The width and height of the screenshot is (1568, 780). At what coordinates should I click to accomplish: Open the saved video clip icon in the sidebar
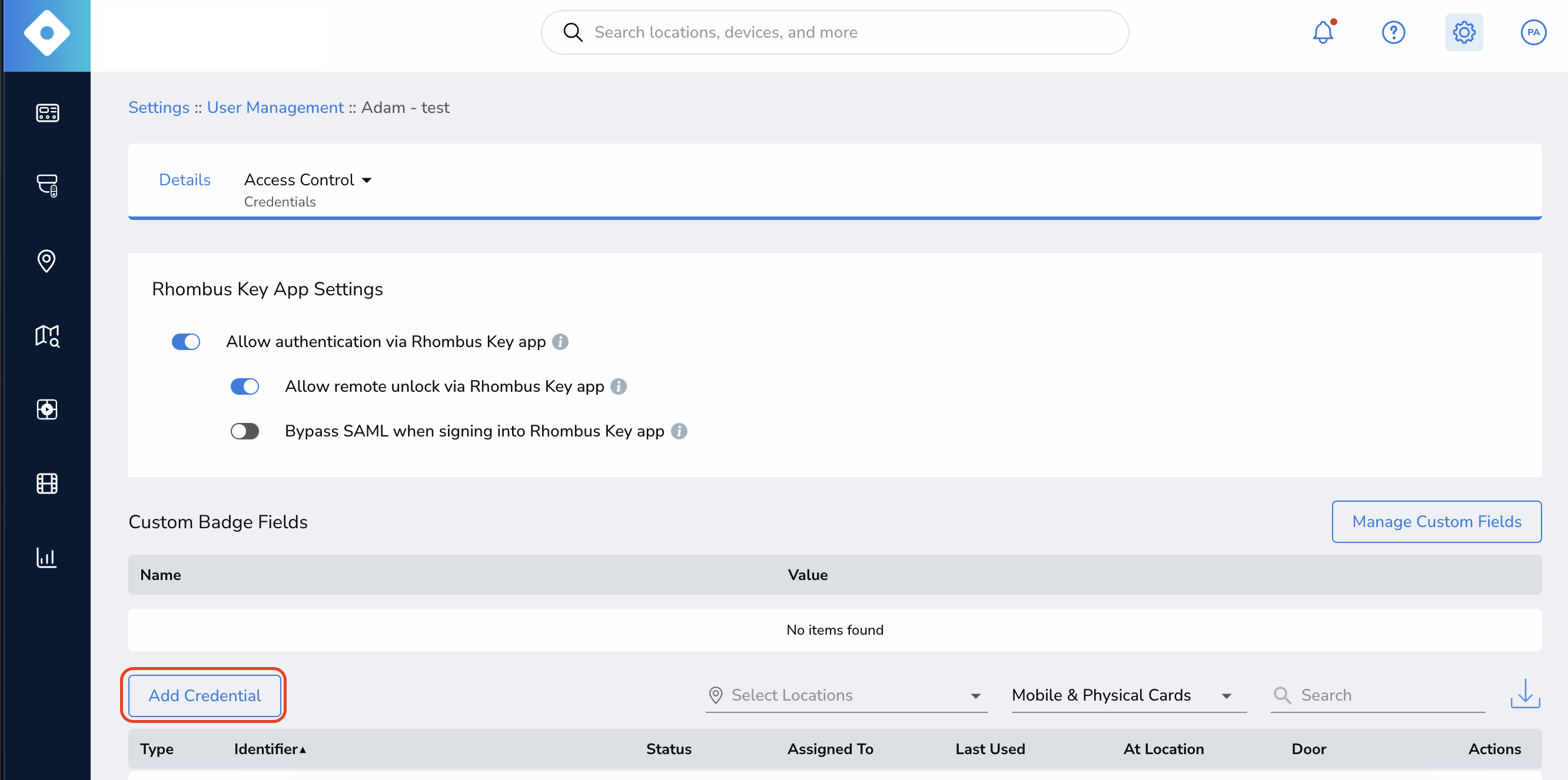click(x=47, y=409)
